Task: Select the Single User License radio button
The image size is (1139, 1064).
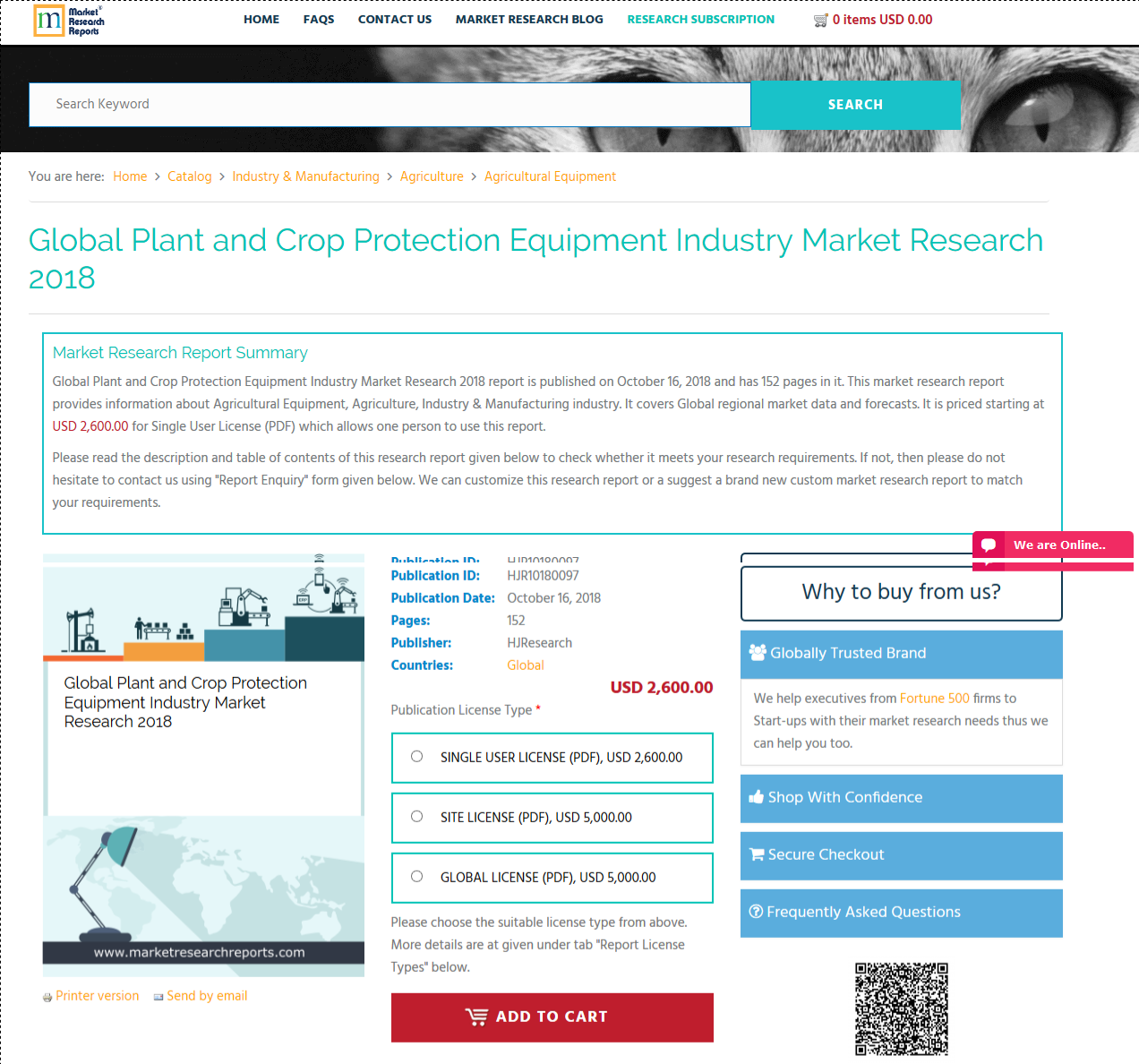Action: (416, 756)
